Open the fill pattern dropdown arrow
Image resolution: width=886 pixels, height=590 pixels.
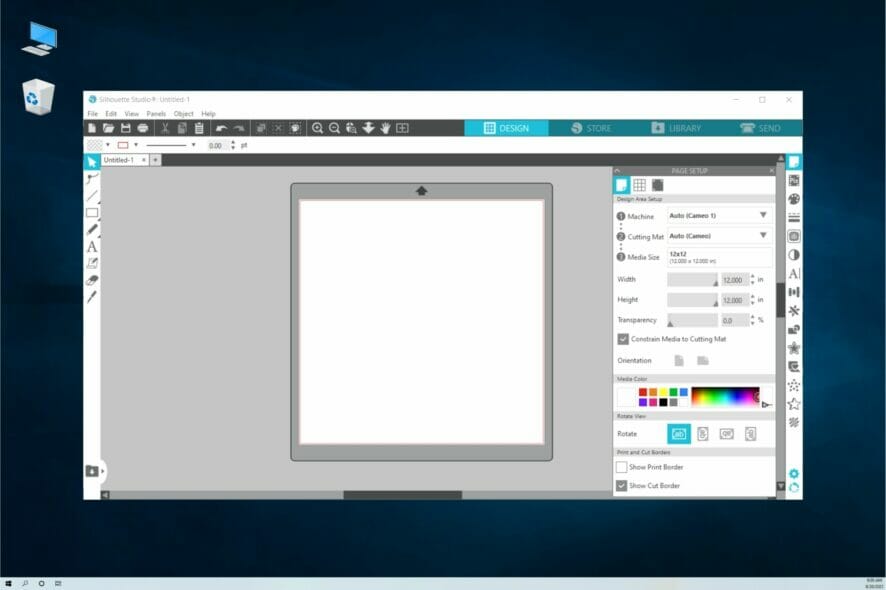pos(108,145)
